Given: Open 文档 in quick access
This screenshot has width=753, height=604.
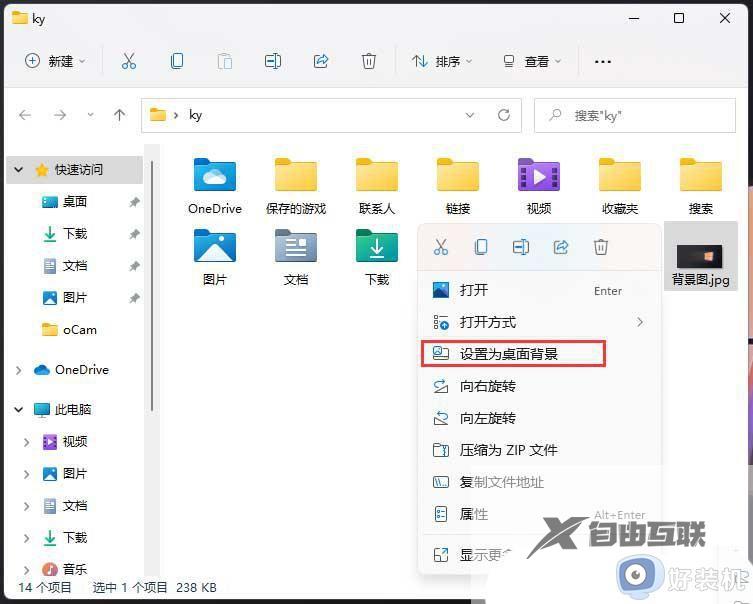Looking at the screenshot, I should (x=74, y=266).
